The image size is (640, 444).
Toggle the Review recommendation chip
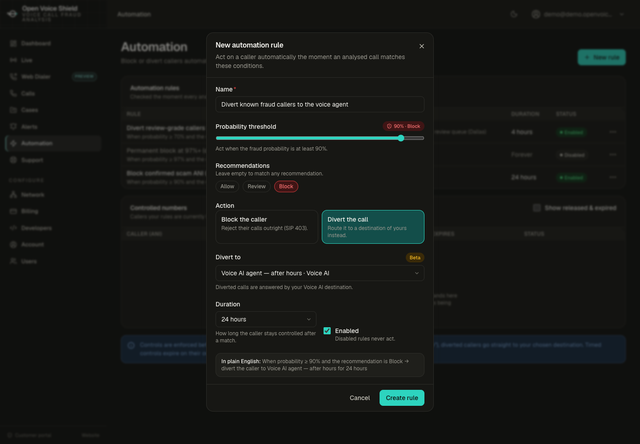pyautogui.click(x=256, y=186)
